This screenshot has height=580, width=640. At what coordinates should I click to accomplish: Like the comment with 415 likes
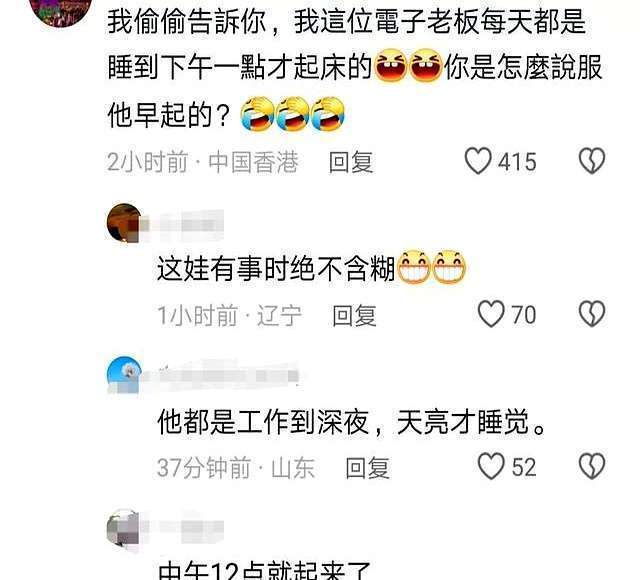[478, 161]
